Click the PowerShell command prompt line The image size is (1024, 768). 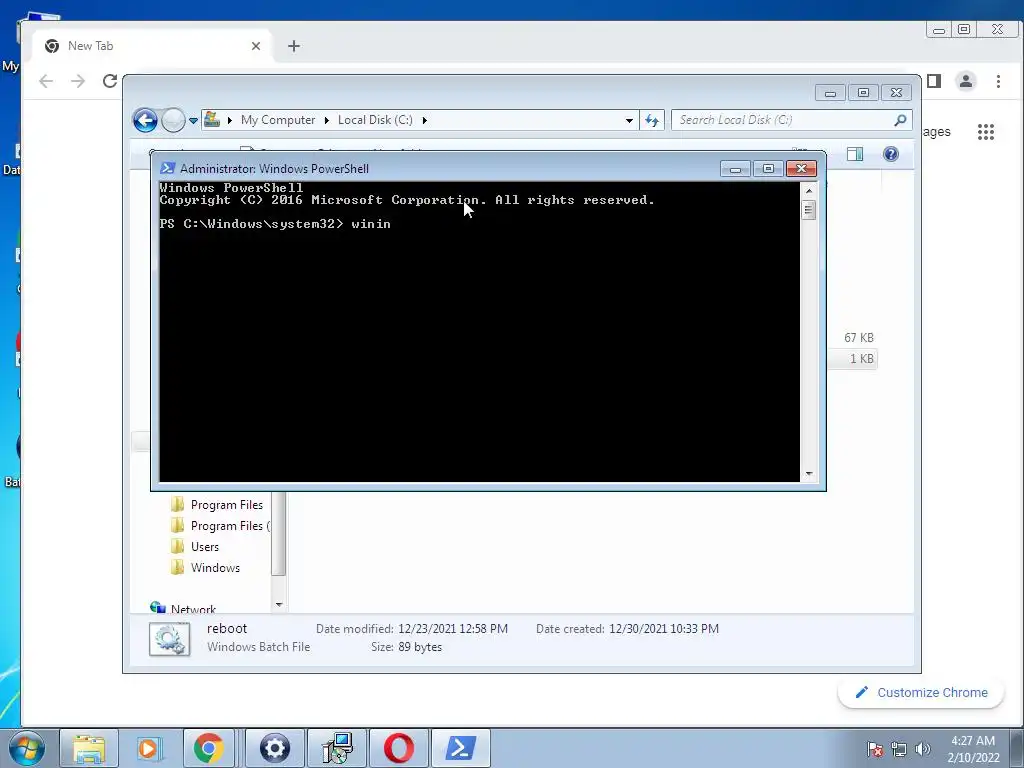[x=275, y=223]
